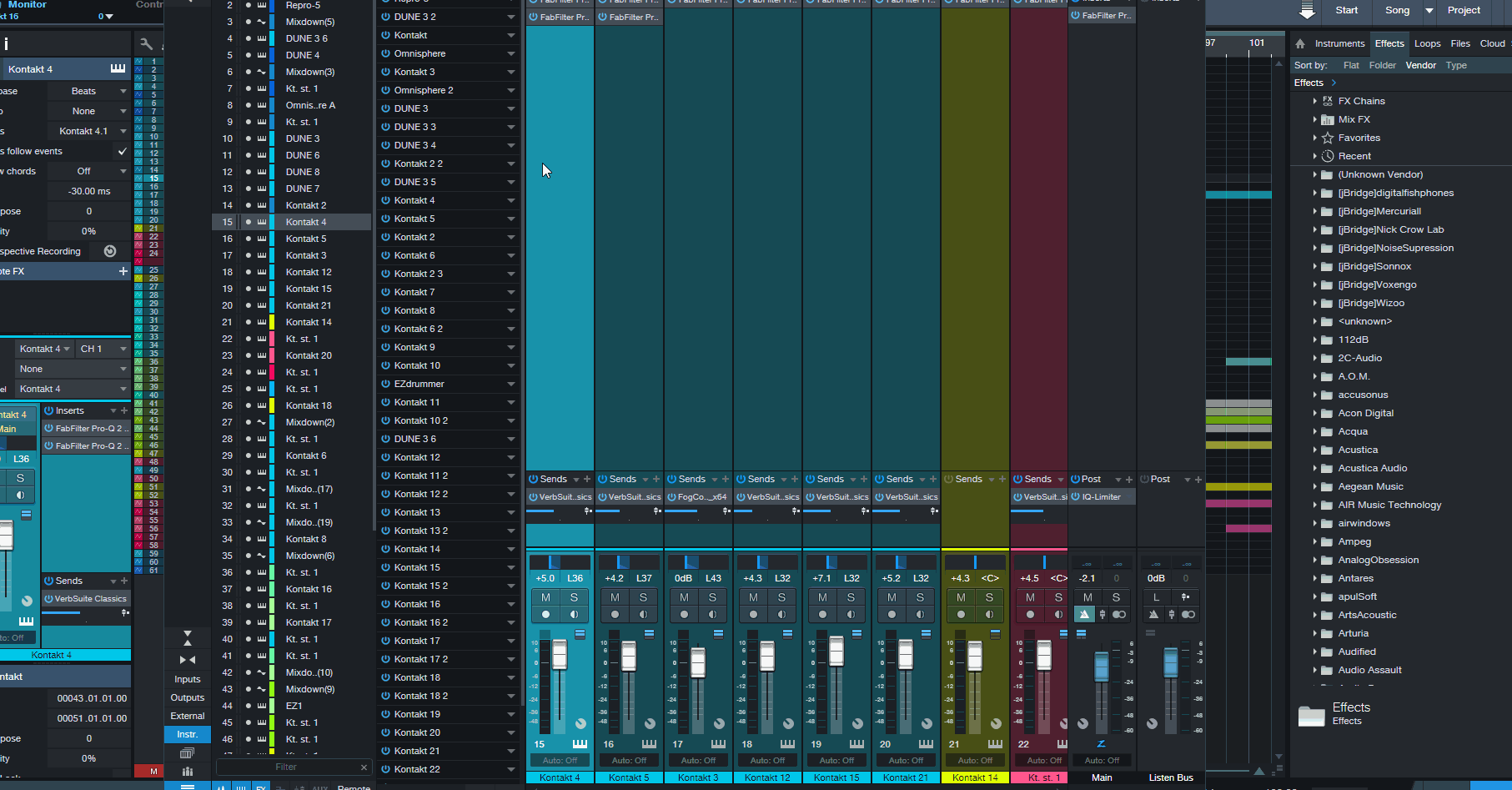Add a Note FX with plus icon
The image size is (1512, 790).
pos(123,271)
